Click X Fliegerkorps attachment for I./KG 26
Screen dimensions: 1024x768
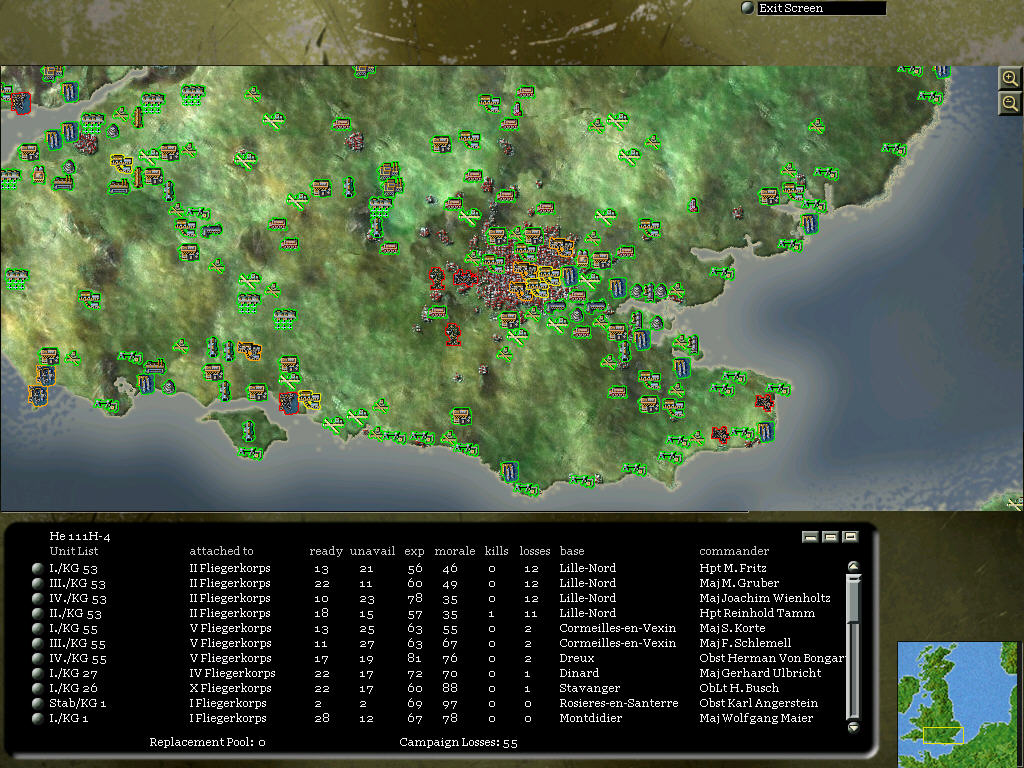[x=230, y=688]
